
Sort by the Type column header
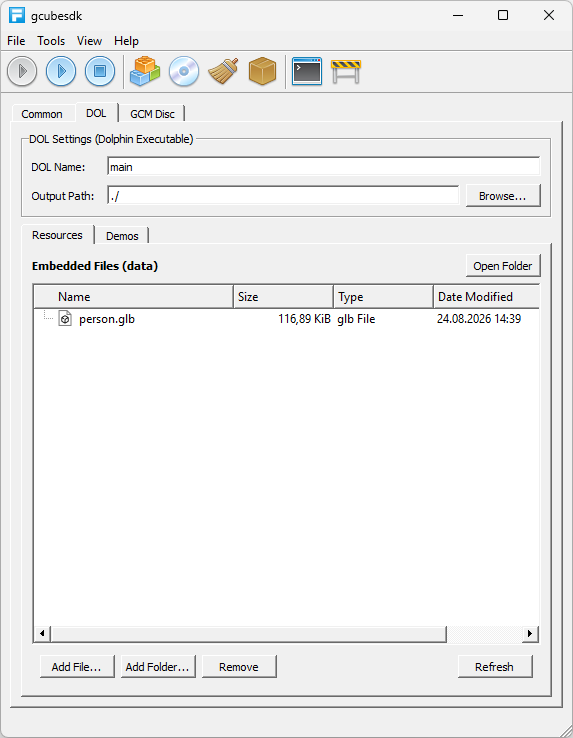click(383, 297)
